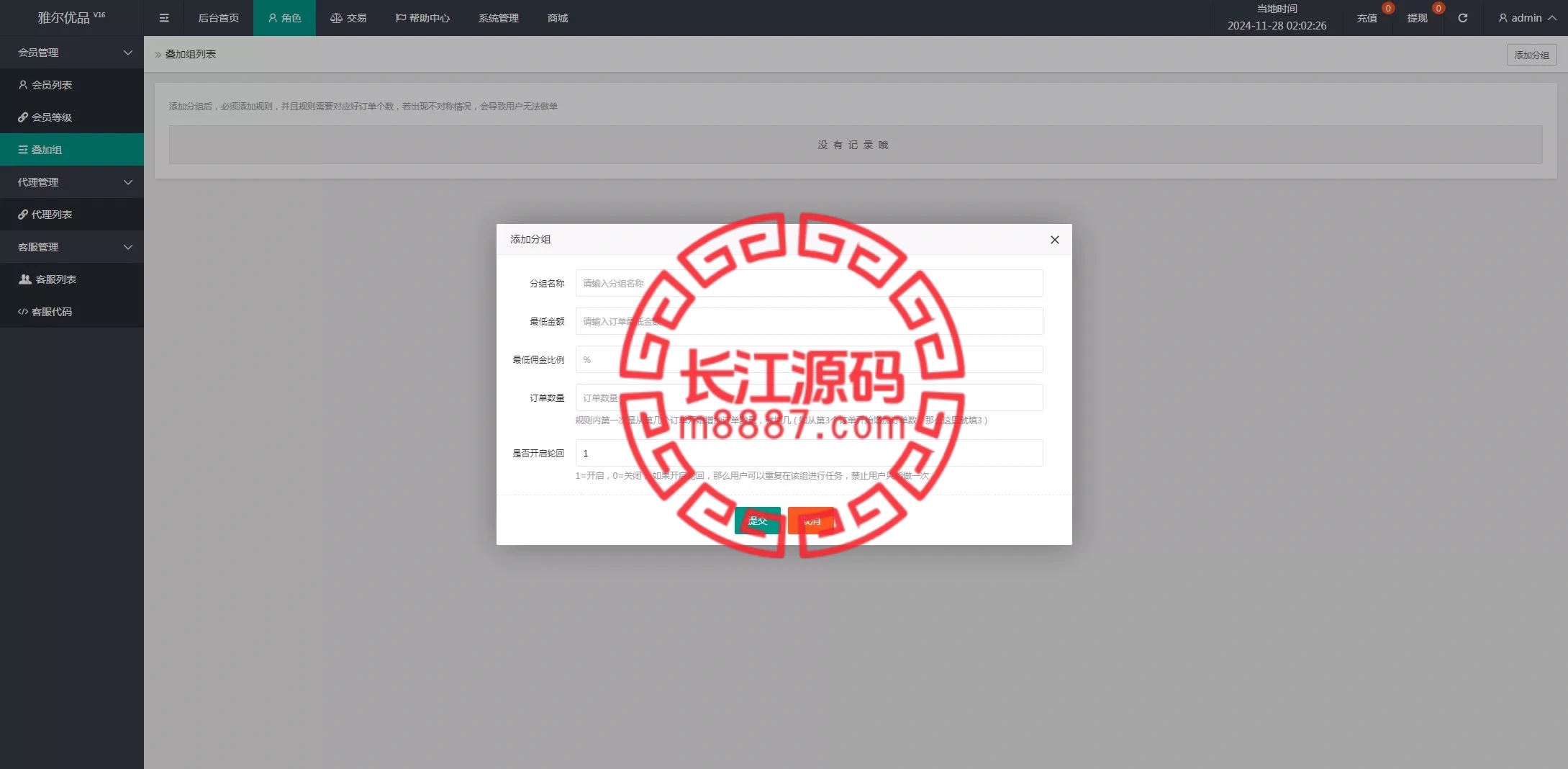
Task: Click the 叠加组列表 breadcrumb
Action: pos(191,54)
